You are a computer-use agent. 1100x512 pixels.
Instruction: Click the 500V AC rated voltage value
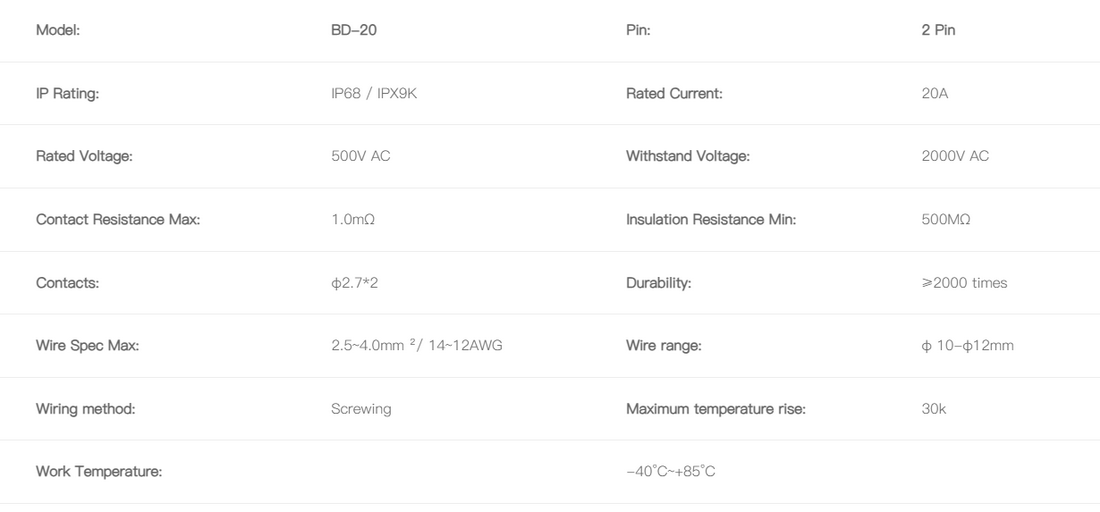361,156
